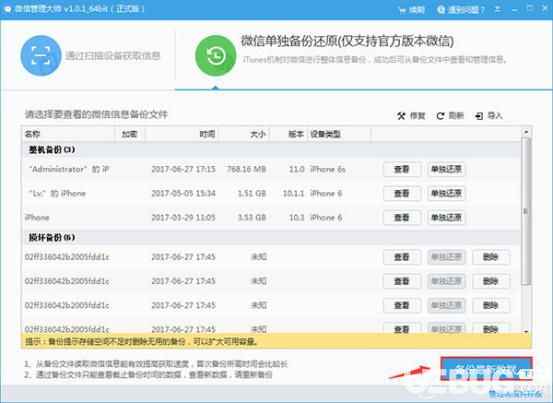This screenshot has height=403, width=553.
Task: Click the 10.1.1 version cell
Action: pos(293,194)
